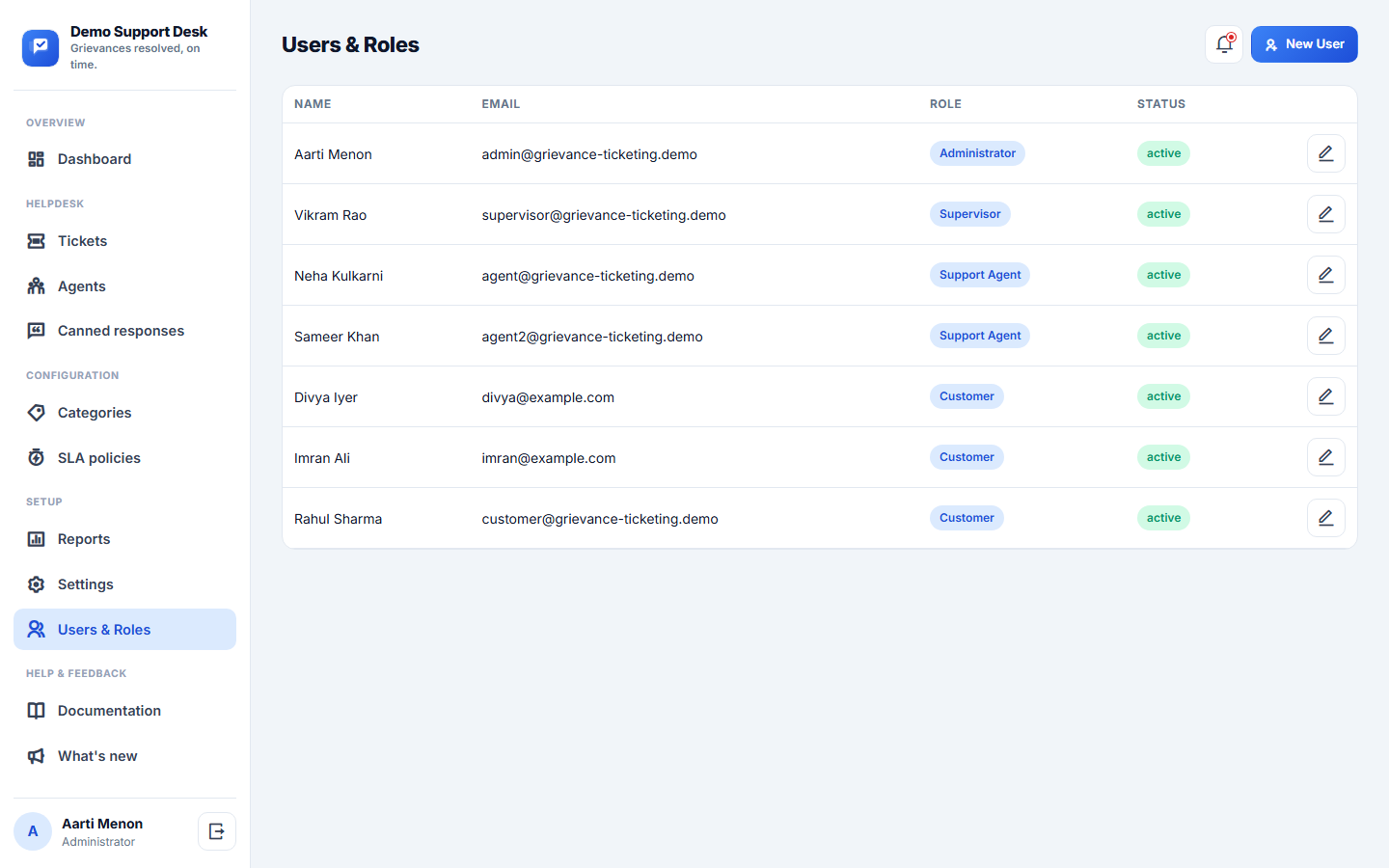Open the Tickets menu label
Viewport: 1389px width, 868px height.
tap(82, 241)
